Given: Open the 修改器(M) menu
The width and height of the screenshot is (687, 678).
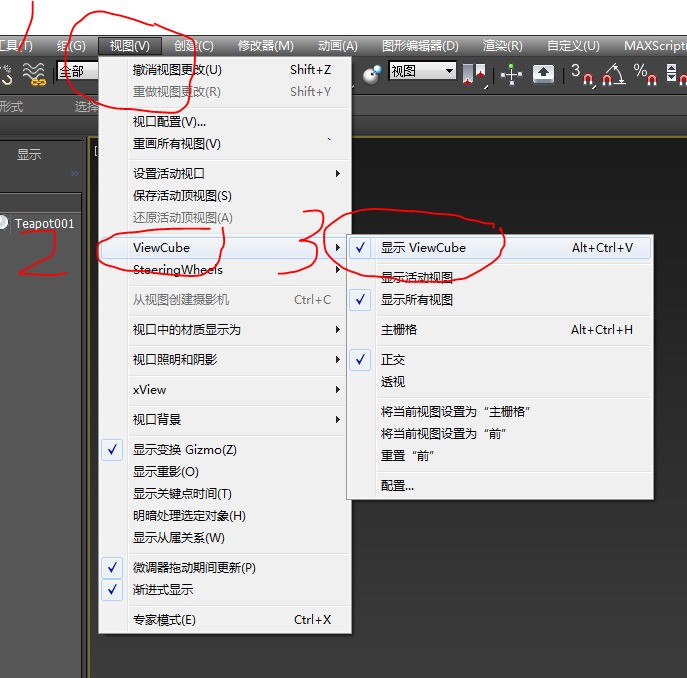Looking at the screenshot, I should pos(265,46).
